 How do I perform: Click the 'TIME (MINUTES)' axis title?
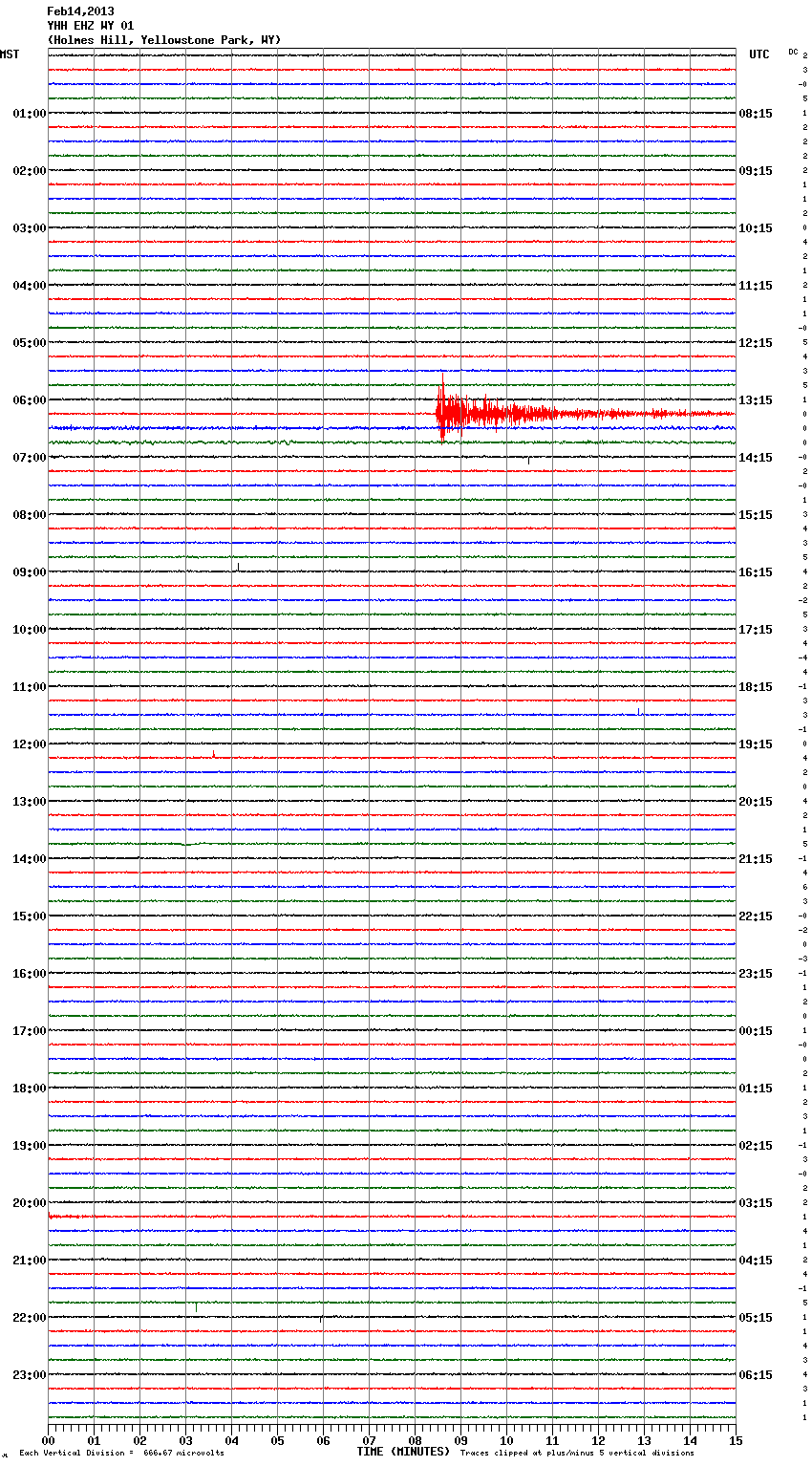click(x=403, y=1452)
